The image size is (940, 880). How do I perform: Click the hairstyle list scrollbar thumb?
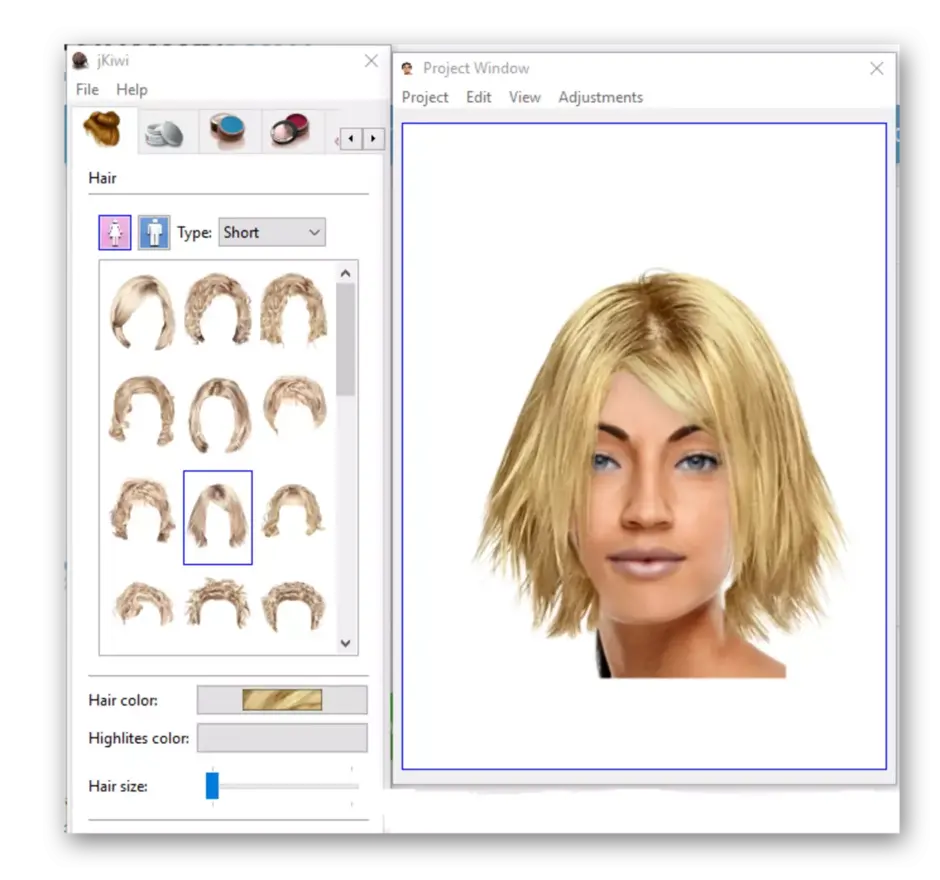click(345, 339)
